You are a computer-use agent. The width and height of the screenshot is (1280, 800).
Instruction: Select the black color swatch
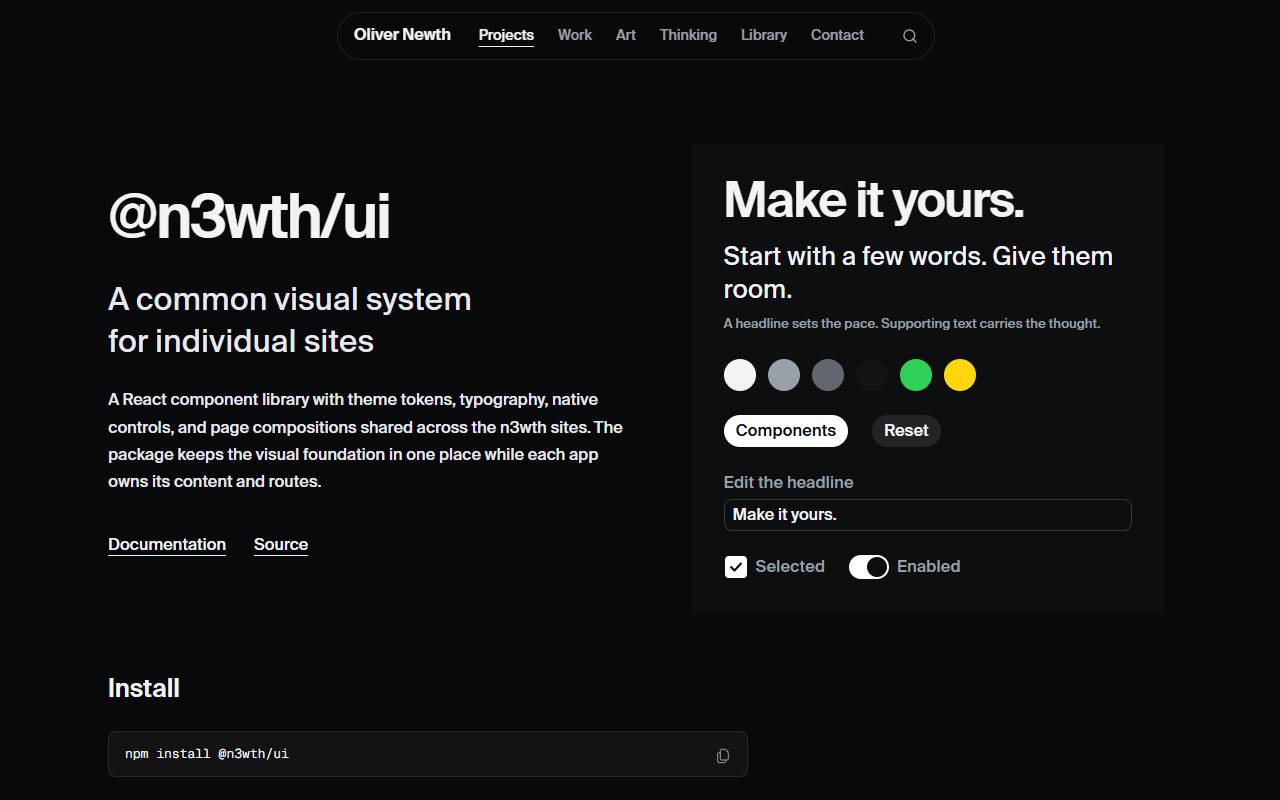pyautogui.click(x=872, y=375)
